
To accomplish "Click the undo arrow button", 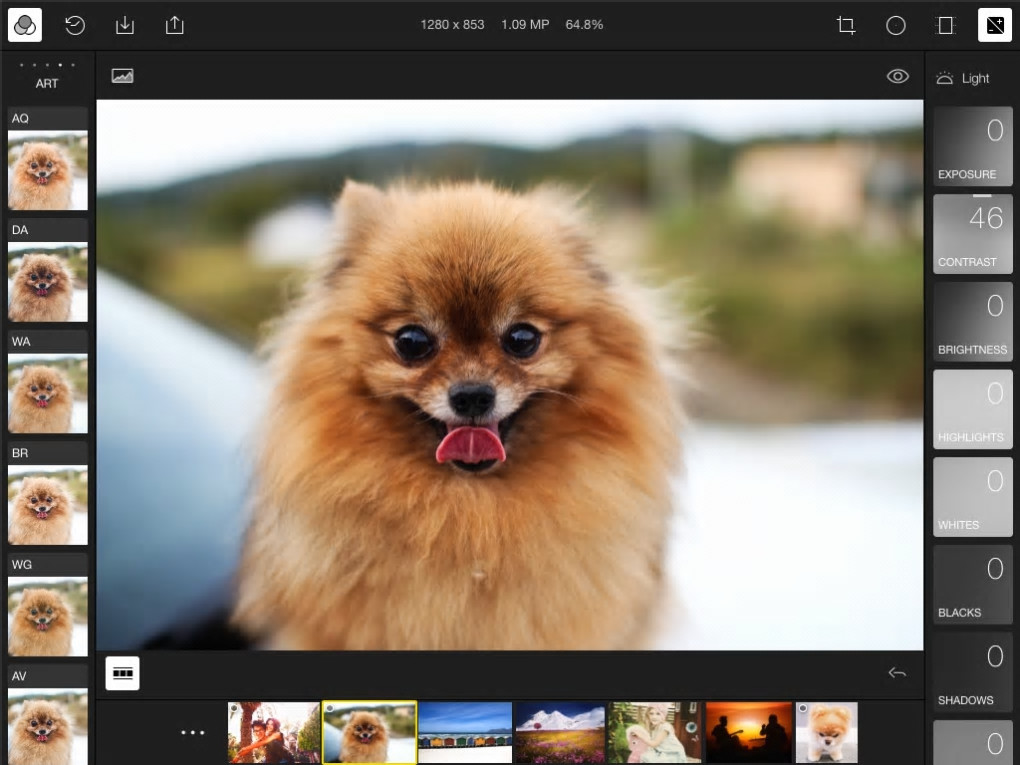I will point(898,673).
